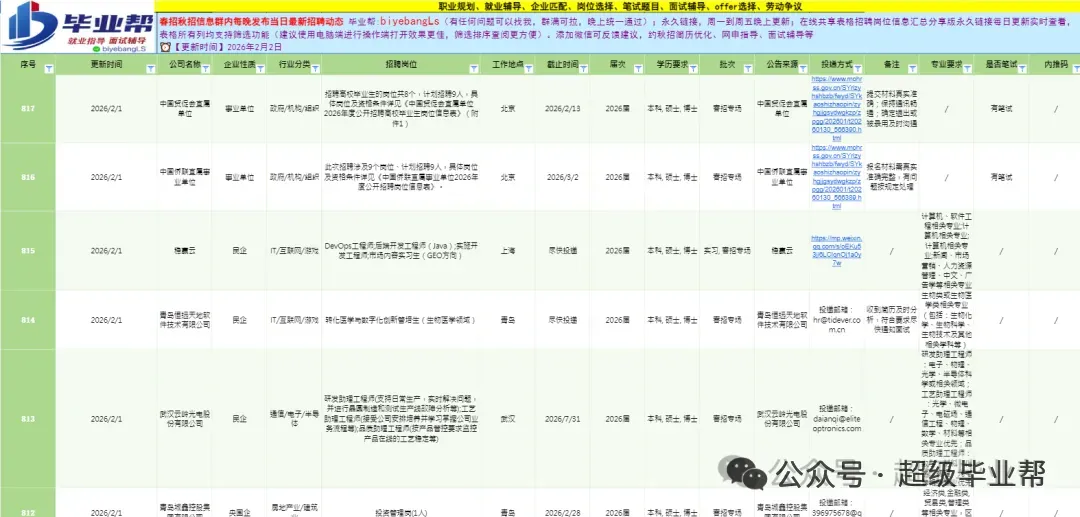Click the 毕业帮 logo image
The height and width of the screenshot is (517, 1080).
click(77, 27)
